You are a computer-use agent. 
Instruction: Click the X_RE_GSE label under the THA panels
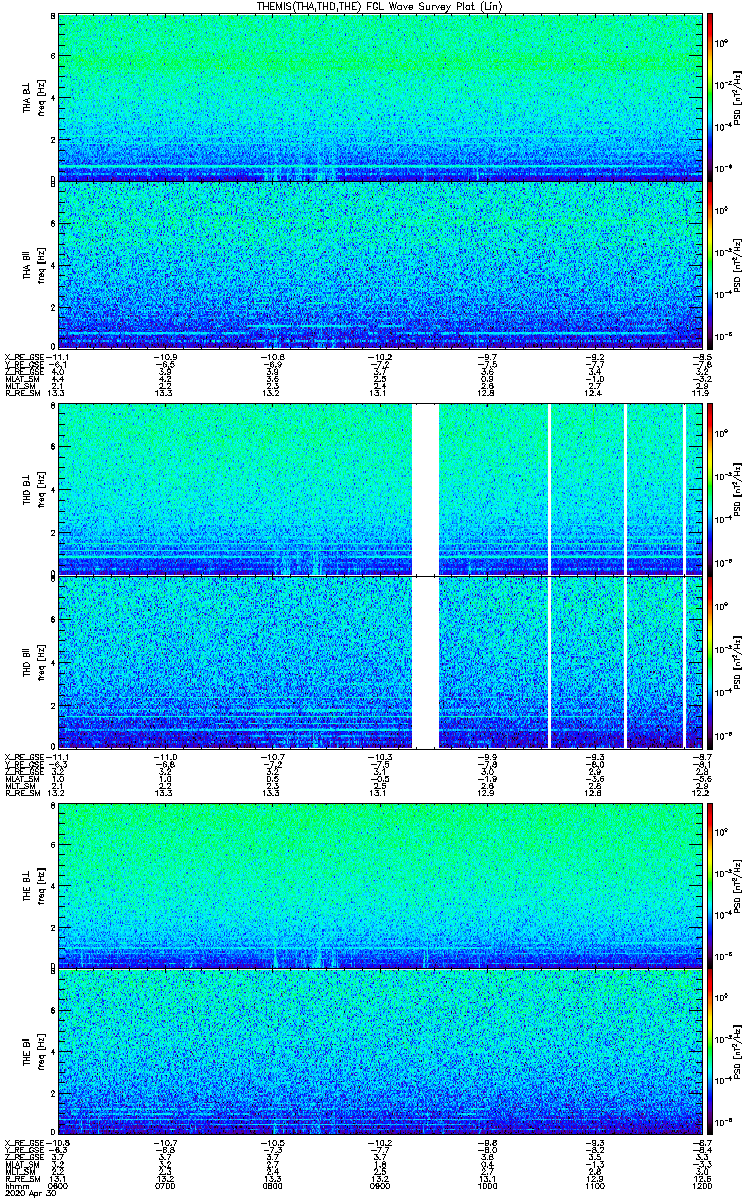click(x=22, y=357)
